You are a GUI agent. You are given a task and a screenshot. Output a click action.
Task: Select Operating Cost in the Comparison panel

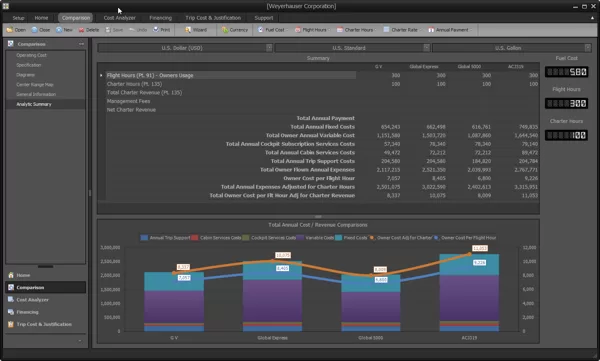[31, 55]
